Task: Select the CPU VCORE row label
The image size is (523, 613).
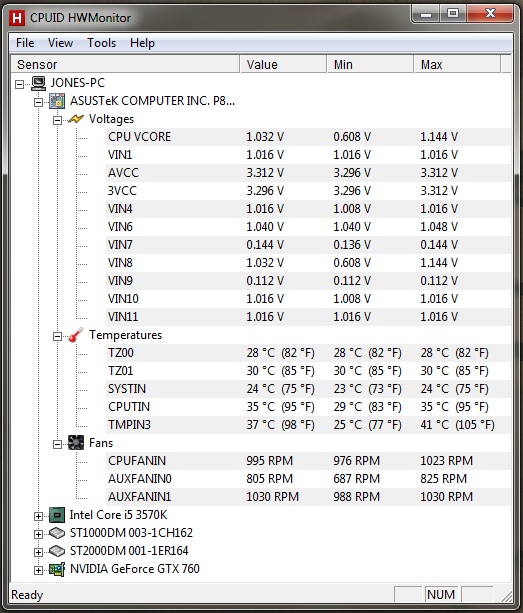Action: tap(140, 137)
